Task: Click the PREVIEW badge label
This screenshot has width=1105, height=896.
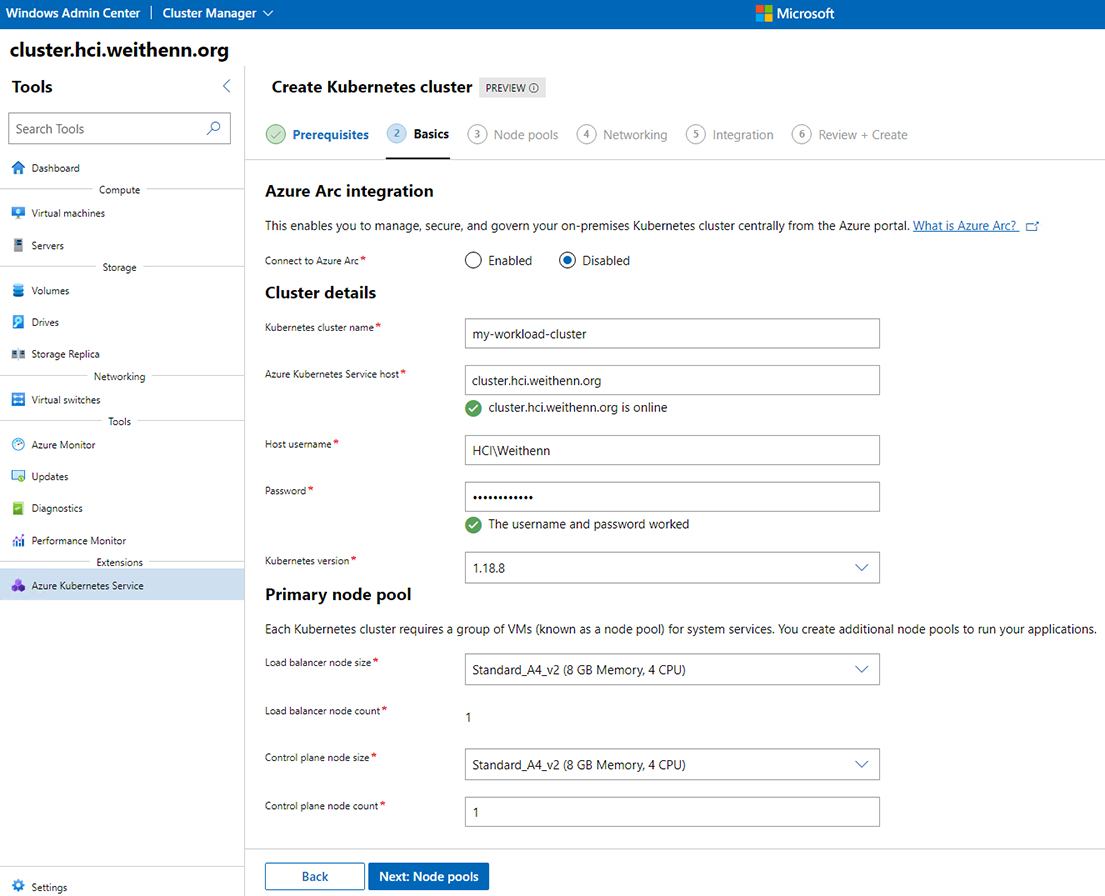Action: [512, 88]
